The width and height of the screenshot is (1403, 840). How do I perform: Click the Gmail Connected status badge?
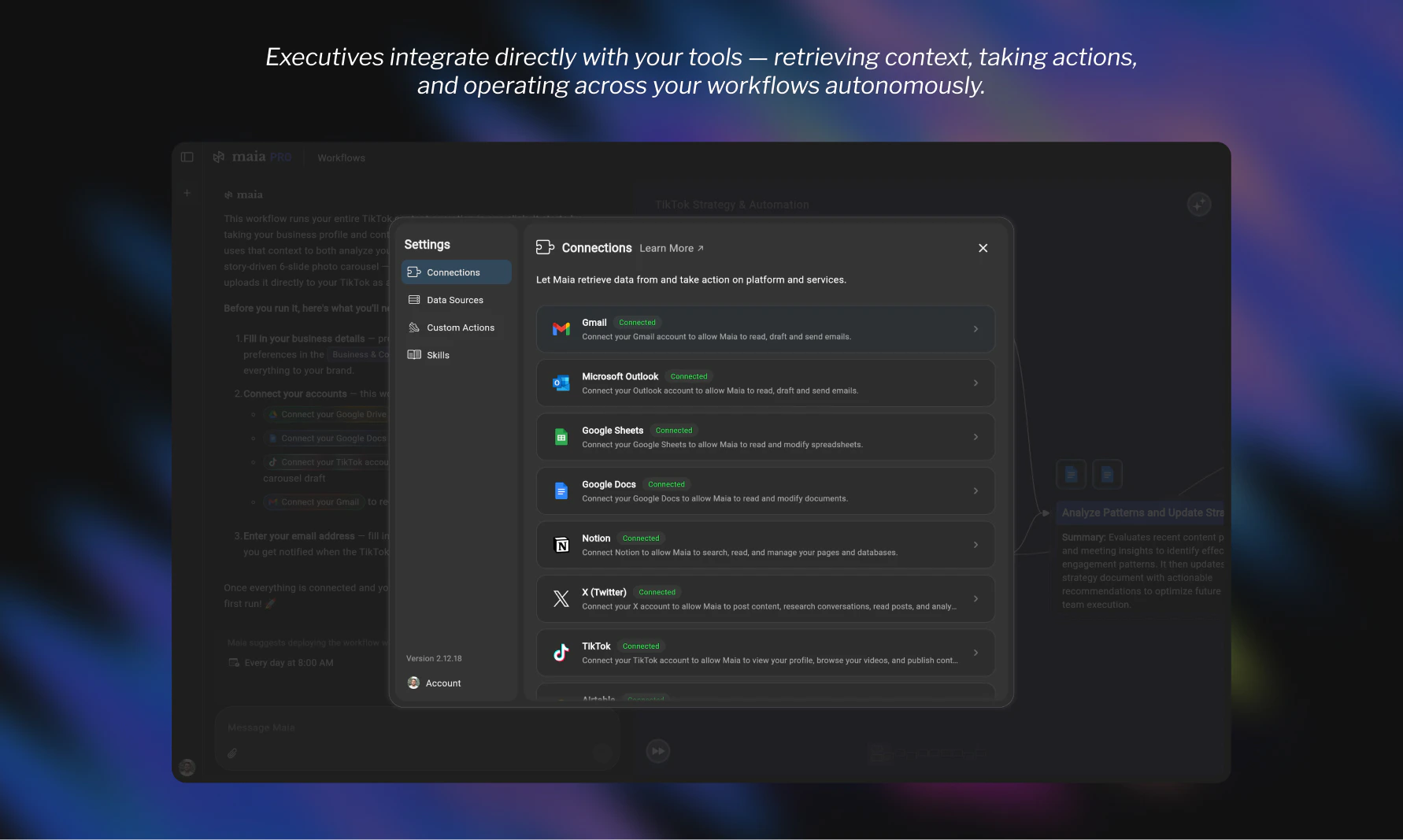[637, 323]
